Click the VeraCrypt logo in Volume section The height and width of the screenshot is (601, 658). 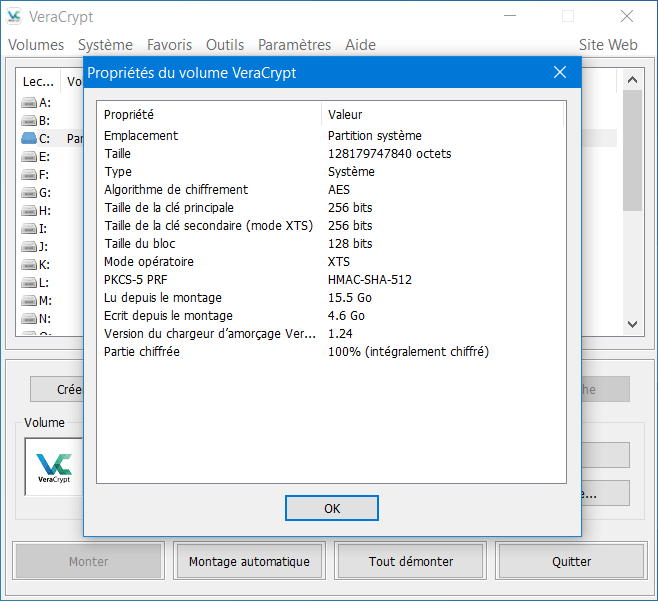click(x=54, y=467)
